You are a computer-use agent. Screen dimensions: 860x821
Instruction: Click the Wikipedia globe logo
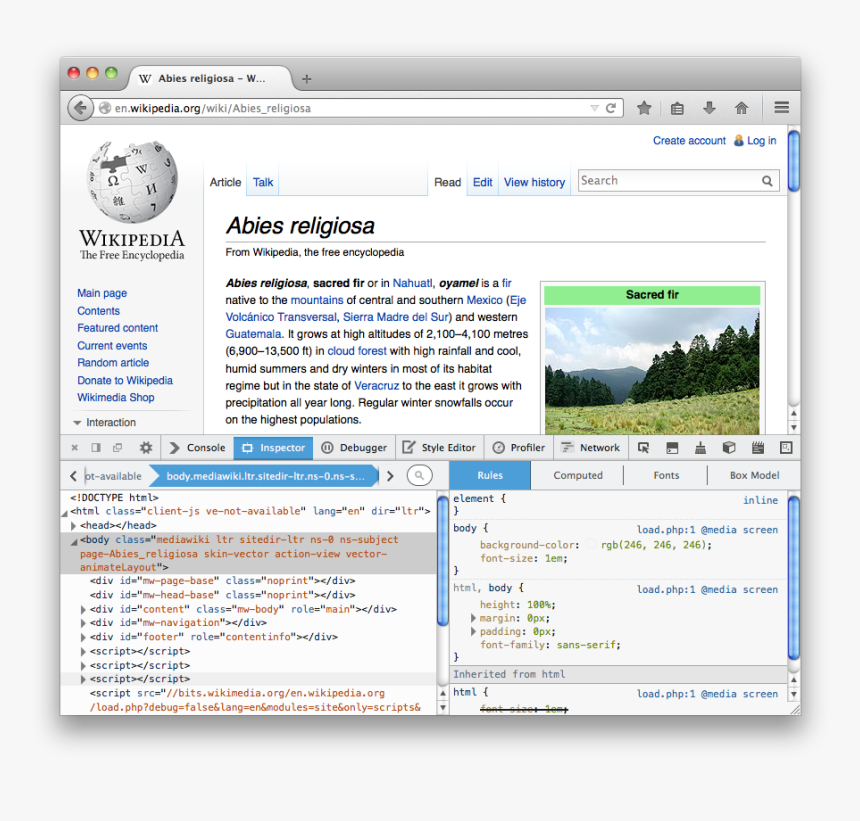tap(132, 182)
